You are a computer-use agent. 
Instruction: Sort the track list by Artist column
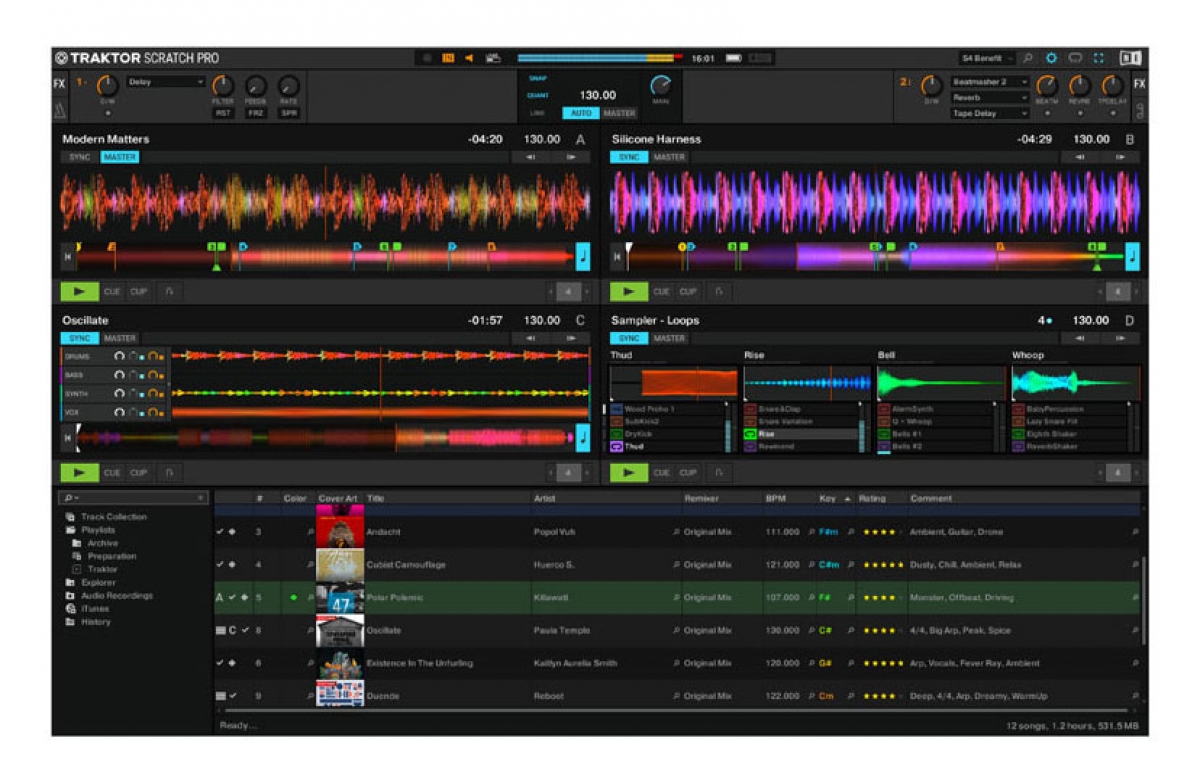point(545,498)
